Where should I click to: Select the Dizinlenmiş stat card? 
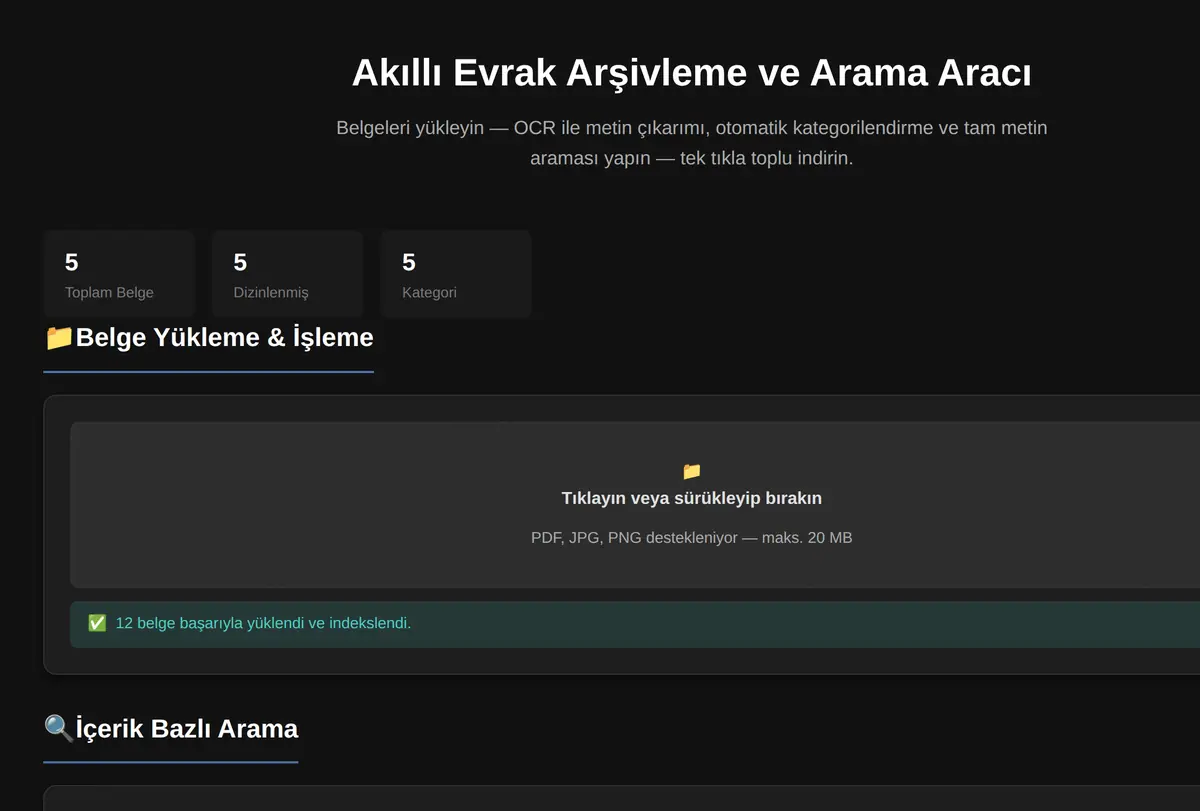[x=287, y=274]
